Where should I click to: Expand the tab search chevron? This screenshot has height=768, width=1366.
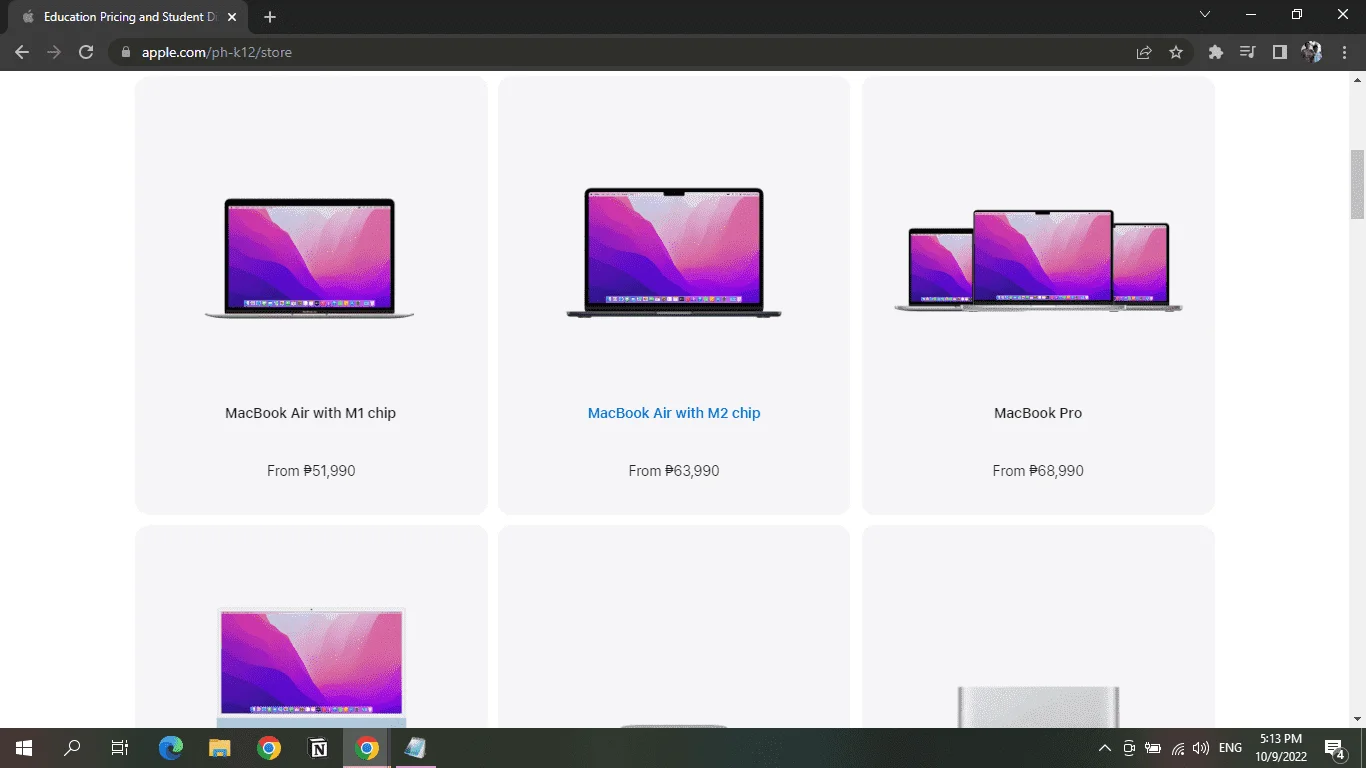click(1205, 15)
